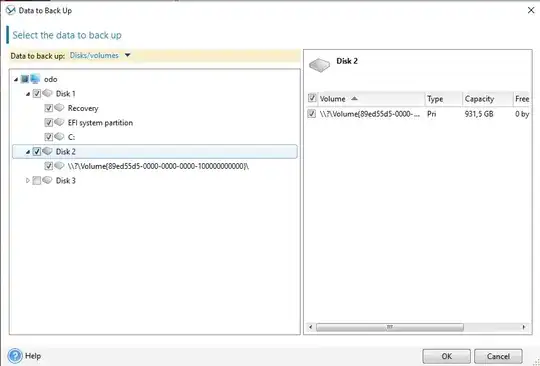This screenshot has width=540, height=366.
Task: Collapse the Disk 1 node
Action: [28, 94]
